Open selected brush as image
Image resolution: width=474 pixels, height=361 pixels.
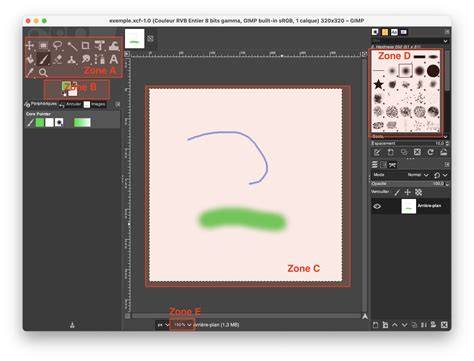(443, 152)
